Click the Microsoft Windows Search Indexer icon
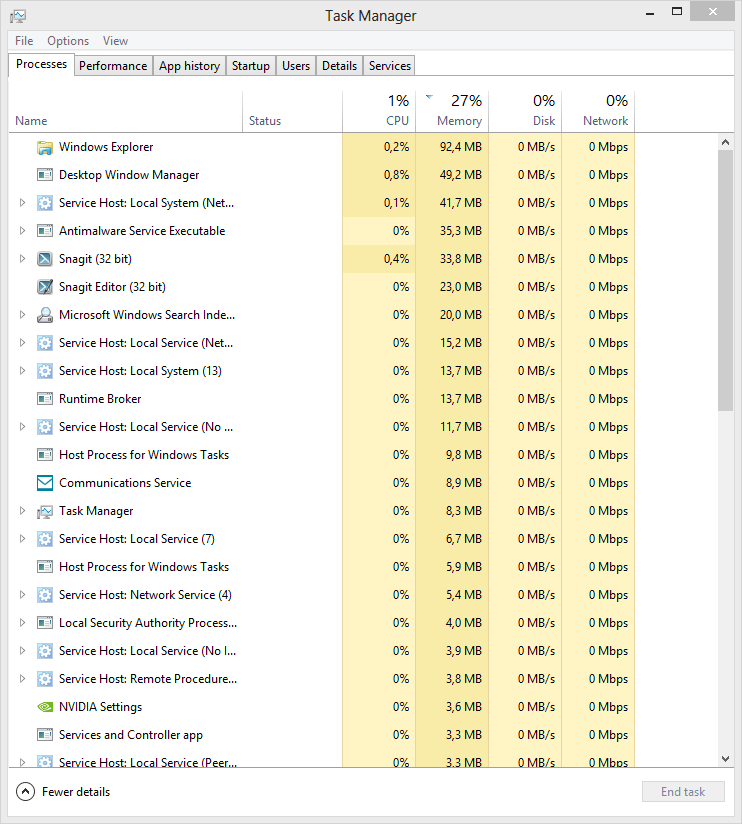This screenshot has width=742, height=824. pyautogui.click(x=45, y=315)
